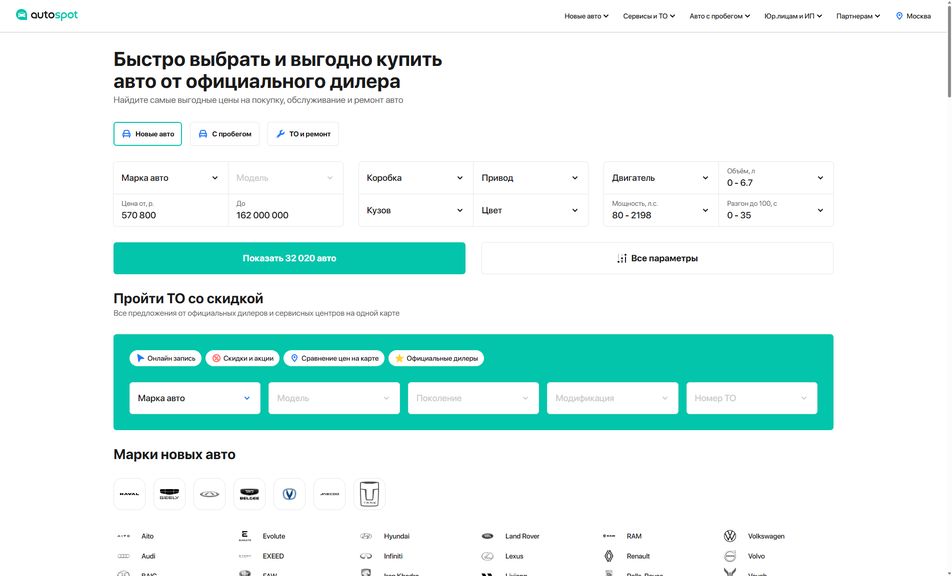Click the Aito logo icon

[x=123, y=536]
